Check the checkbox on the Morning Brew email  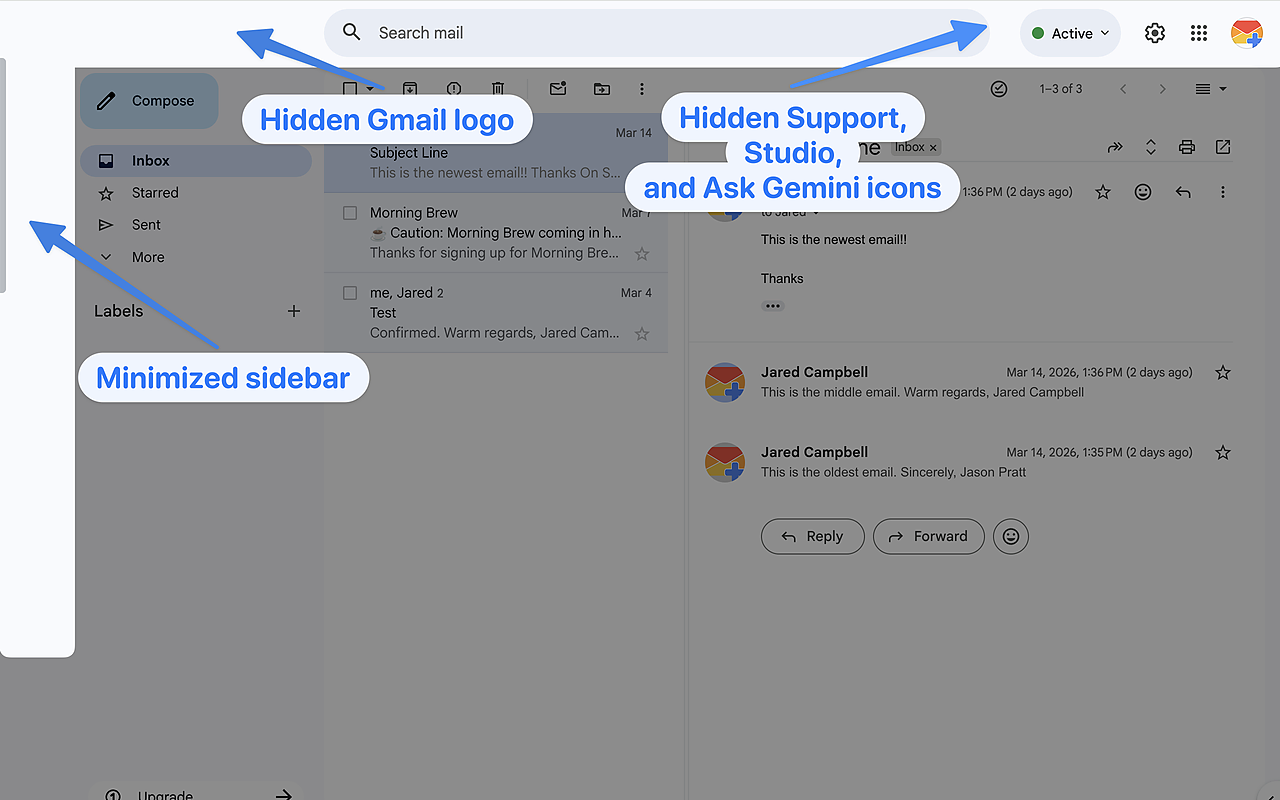[x=348, y=212]
